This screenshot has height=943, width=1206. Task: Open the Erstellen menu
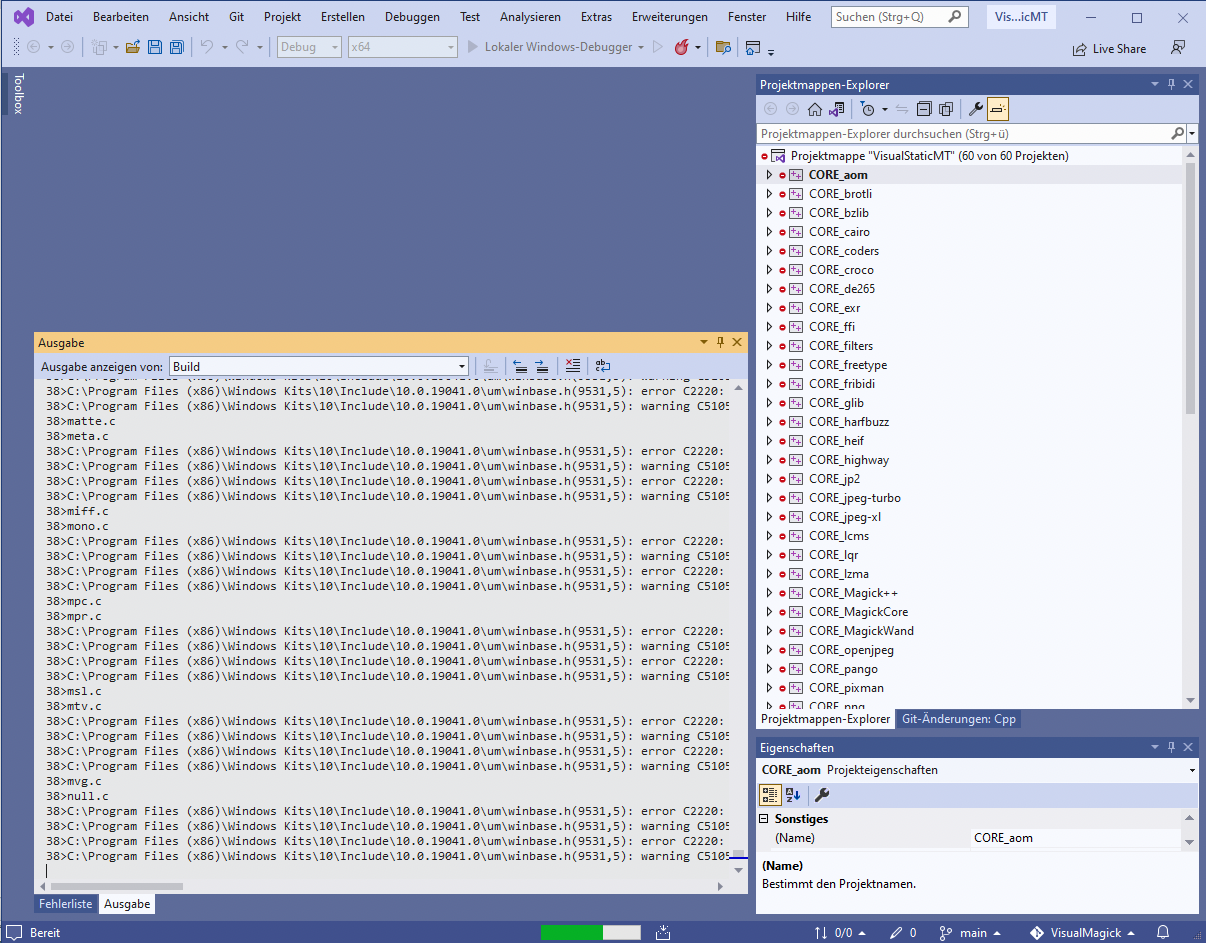[x=343, y=17]
